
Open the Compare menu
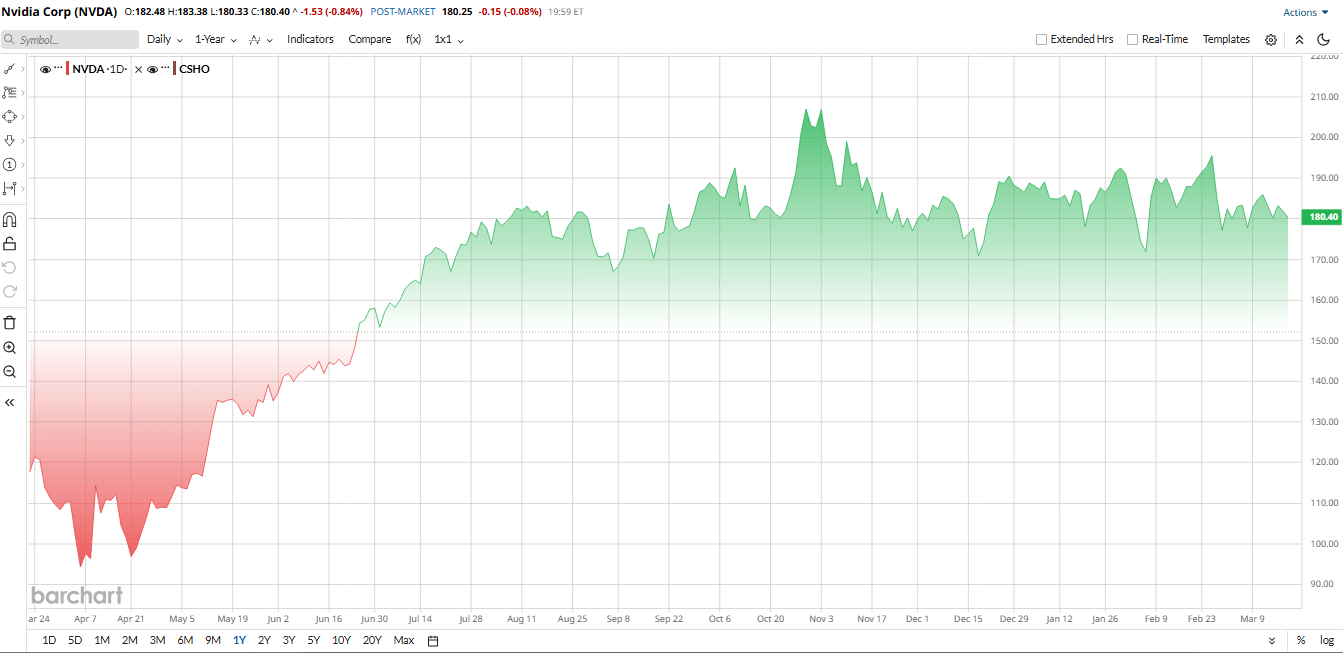[x=370, y=39]
